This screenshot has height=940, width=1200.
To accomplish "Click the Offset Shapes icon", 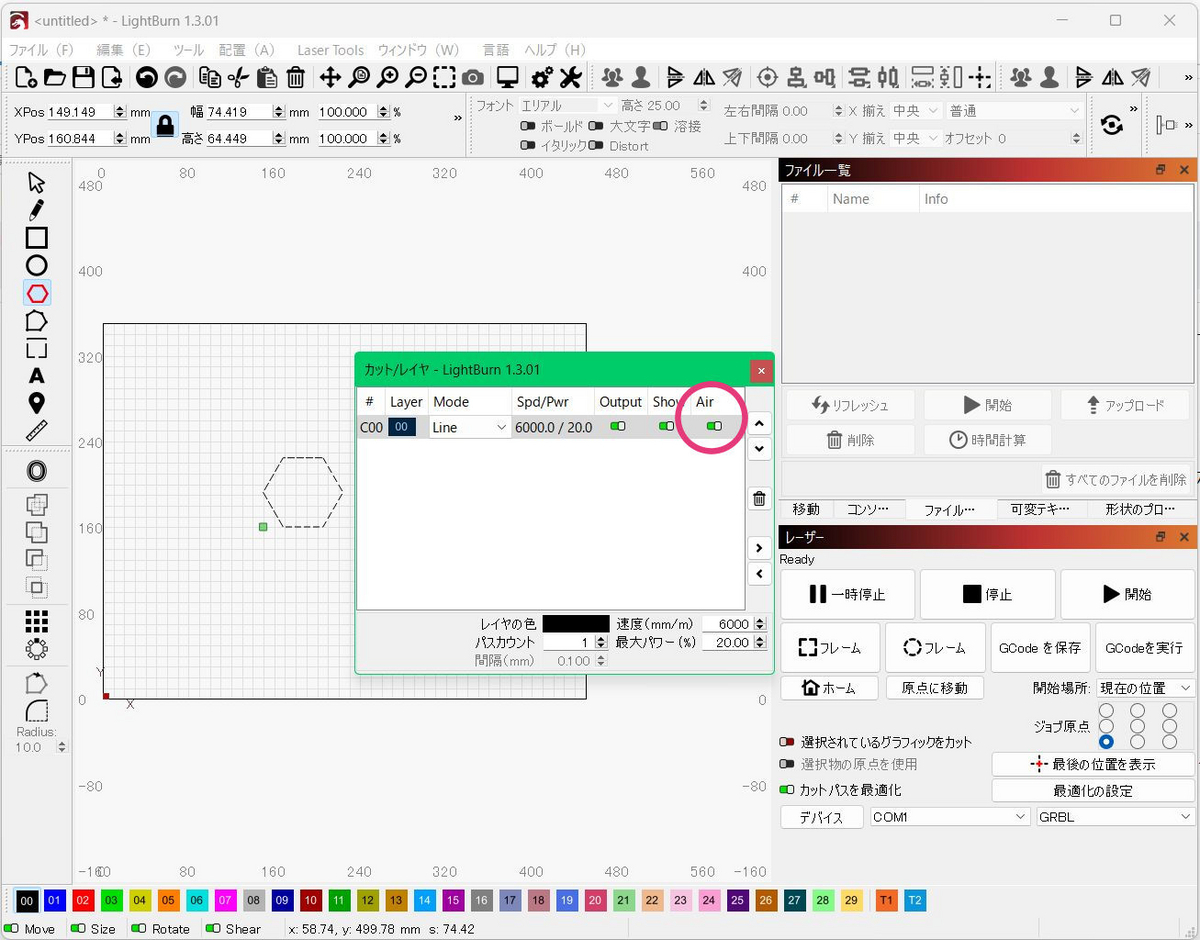I will coord(36,471).
